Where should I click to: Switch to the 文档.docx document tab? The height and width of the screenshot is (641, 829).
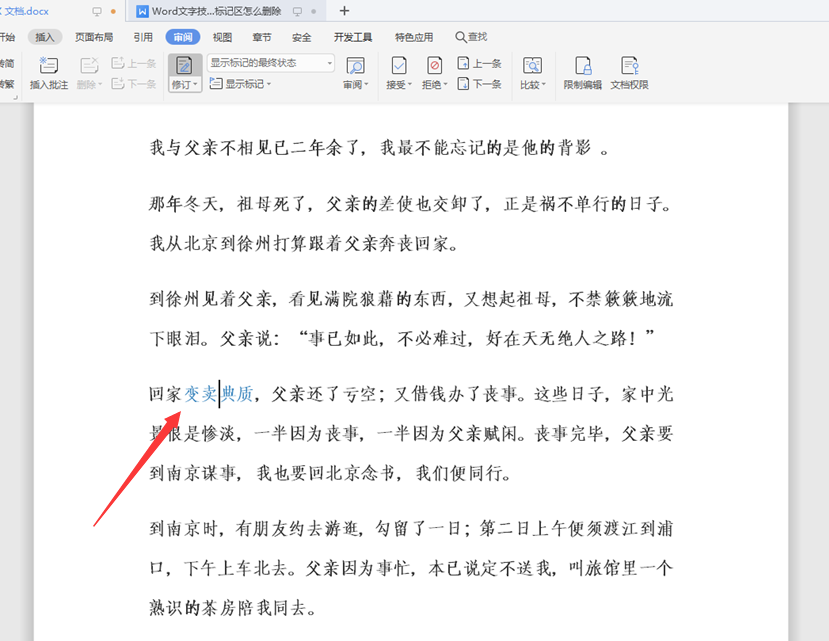(28, 11)
